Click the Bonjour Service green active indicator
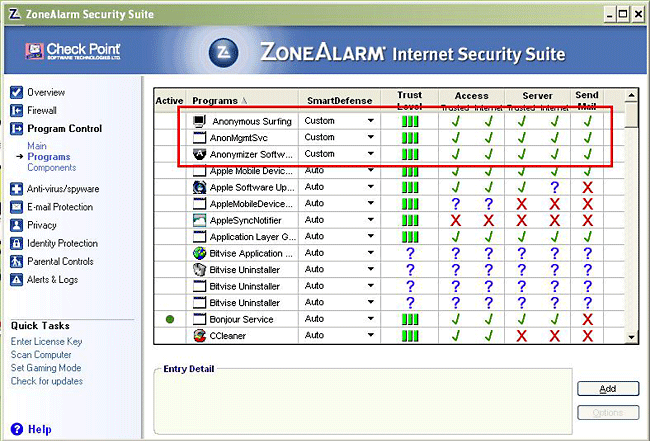Screen dimensions: 650x441 [170, 320]
